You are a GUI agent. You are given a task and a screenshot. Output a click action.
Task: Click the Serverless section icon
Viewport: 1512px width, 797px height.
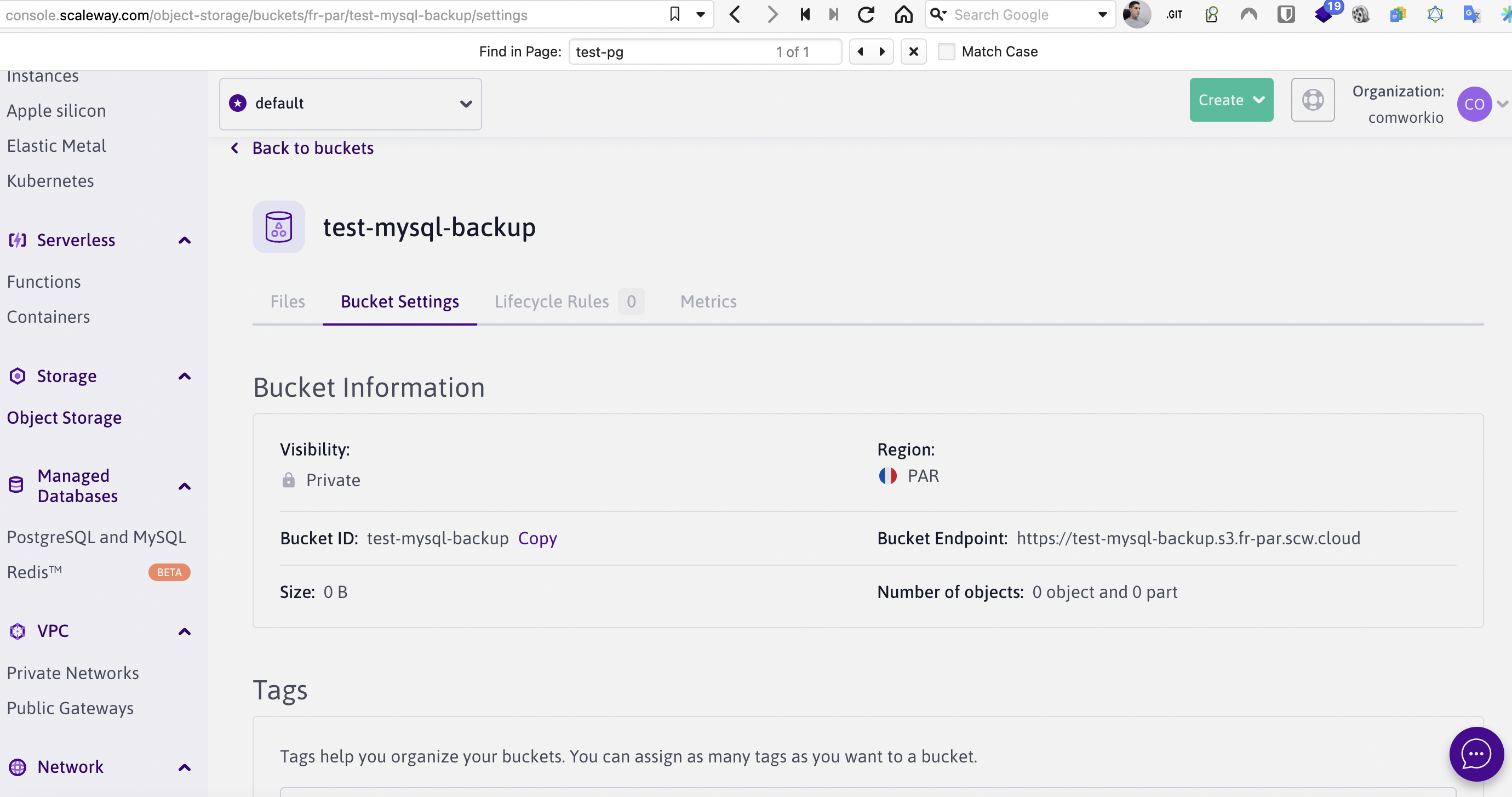click(x=18, y=240)
